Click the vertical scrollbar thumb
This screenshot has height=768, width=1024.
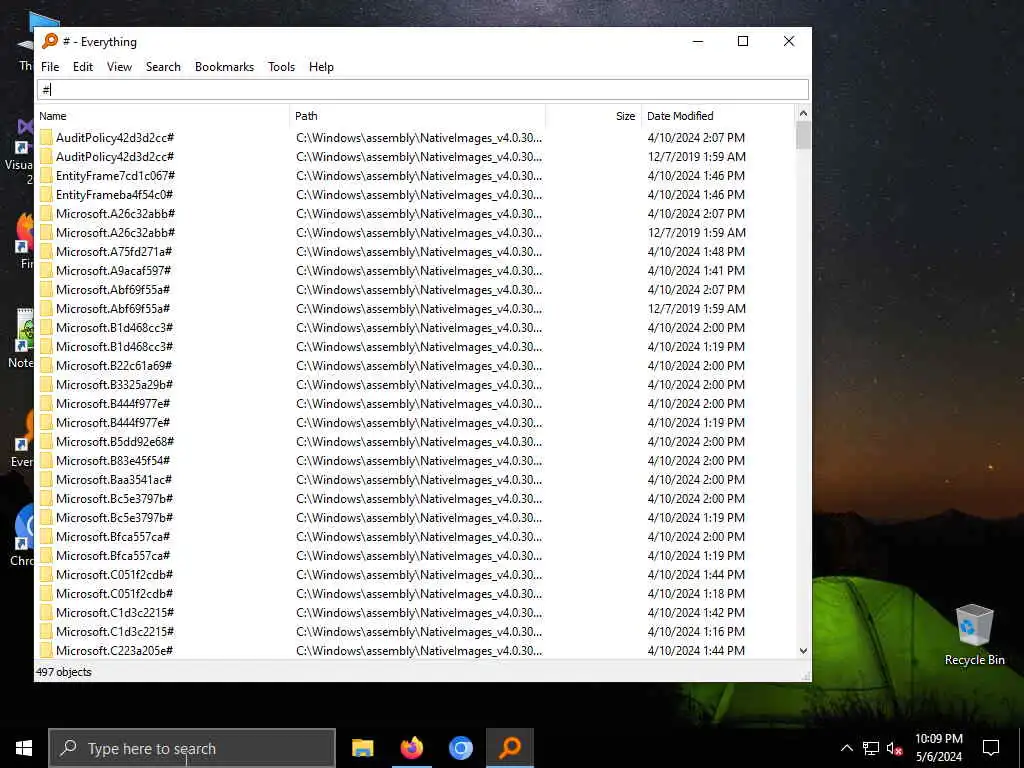(803, 135)
